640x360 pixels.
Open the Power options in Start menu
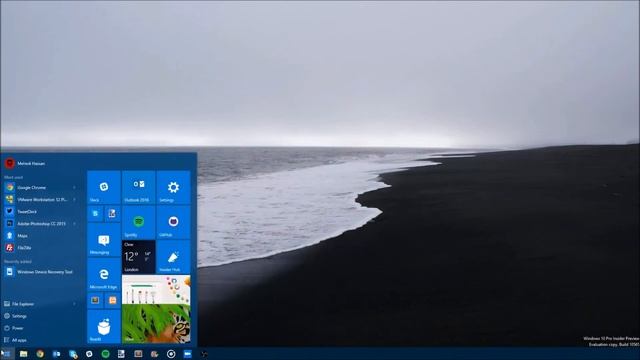(x=40, y=328)
